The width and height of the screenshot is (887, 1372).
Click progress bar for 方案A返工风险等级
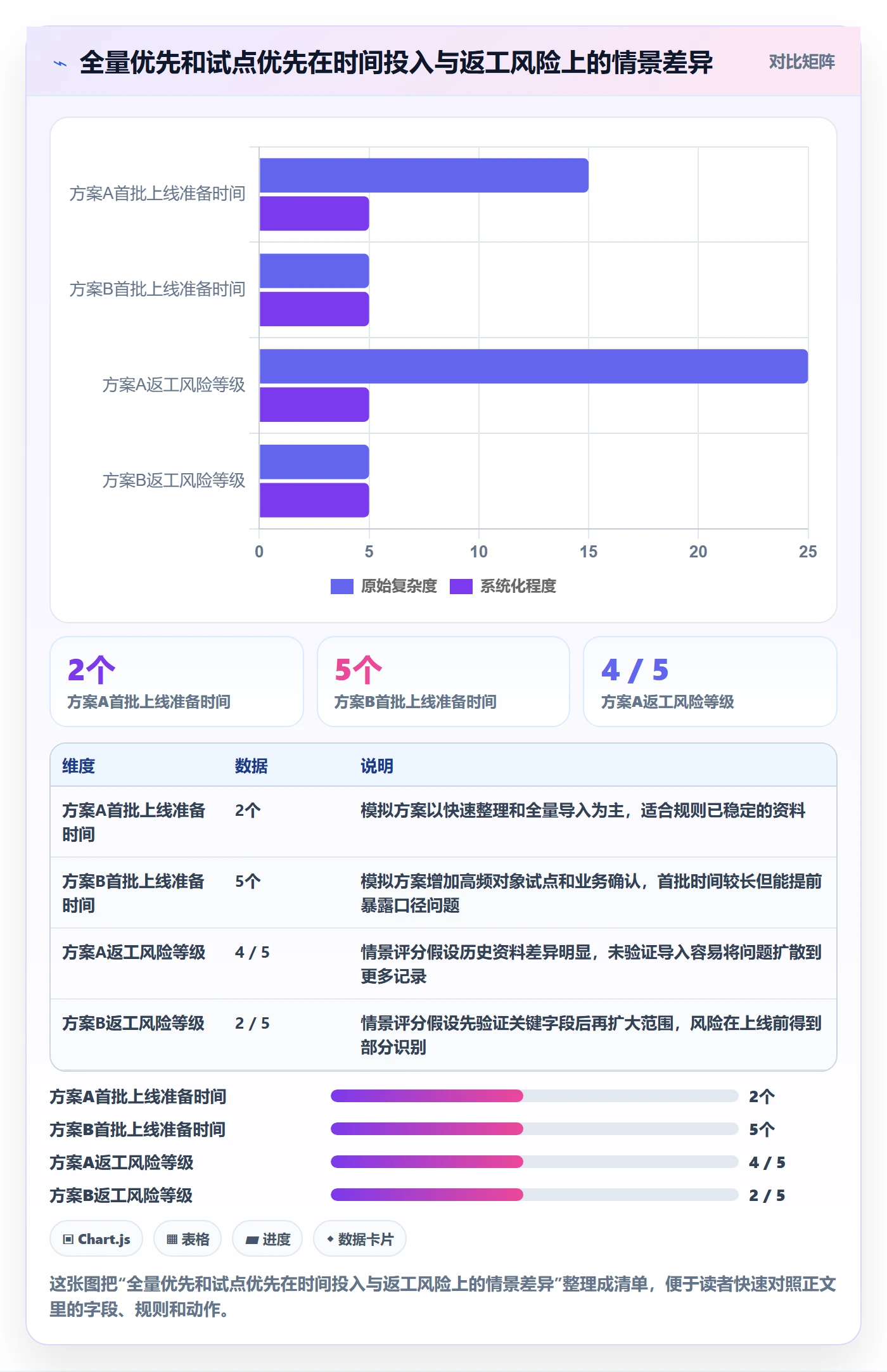(534, 1162)
